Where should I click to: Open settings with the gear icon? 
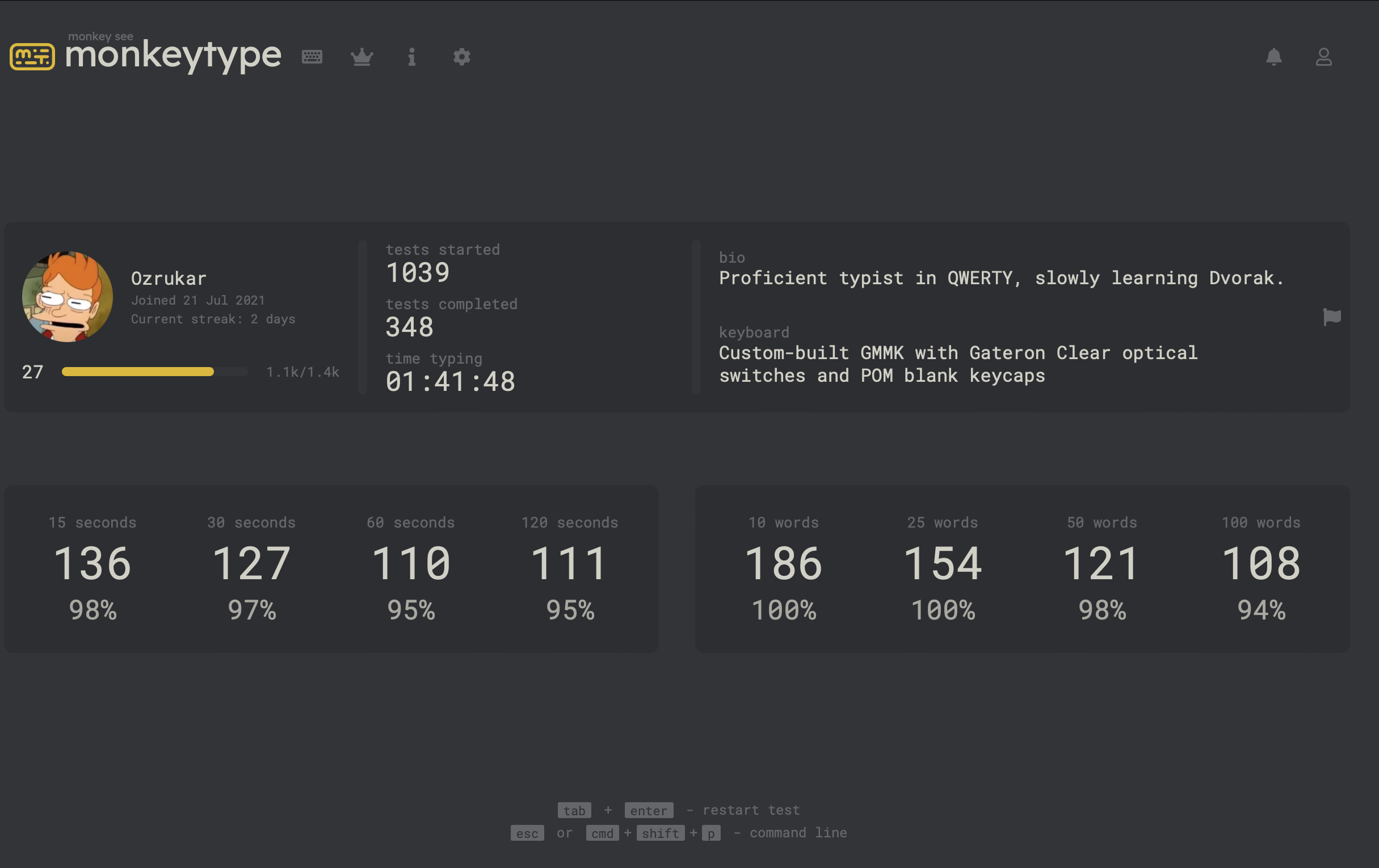(x=461, y=57)
